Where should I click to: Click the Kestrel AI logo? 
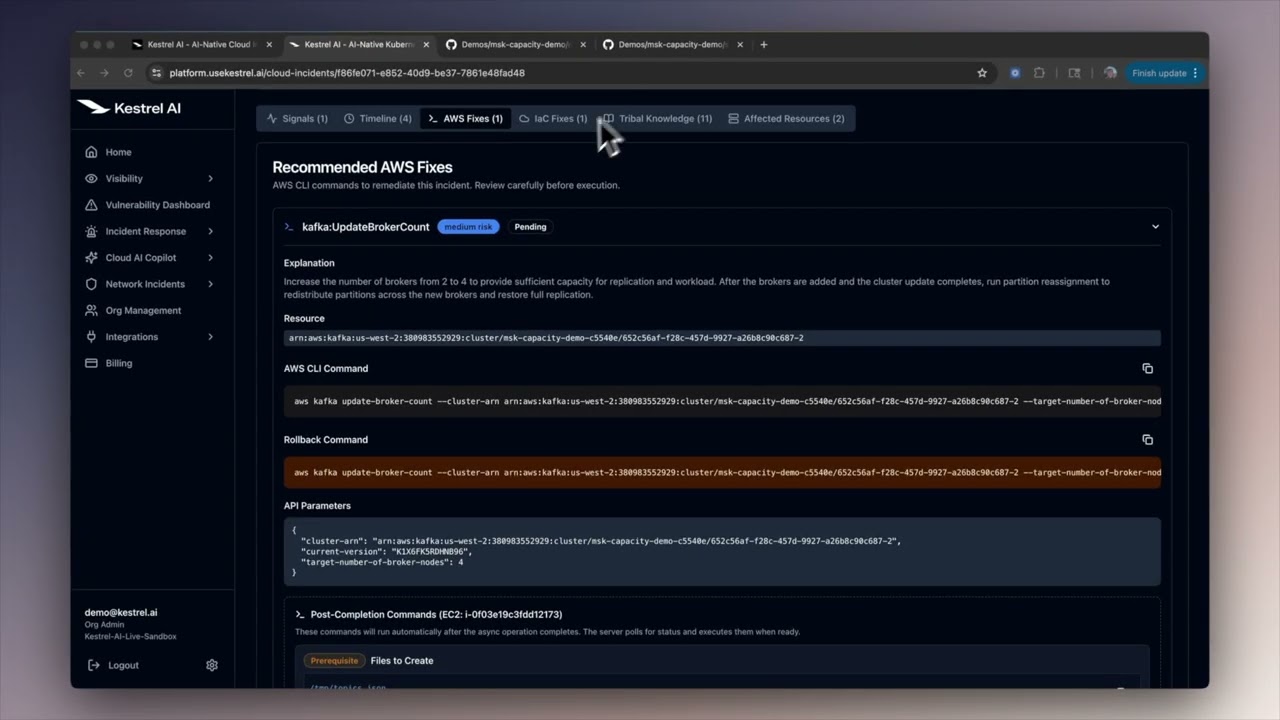129,107
